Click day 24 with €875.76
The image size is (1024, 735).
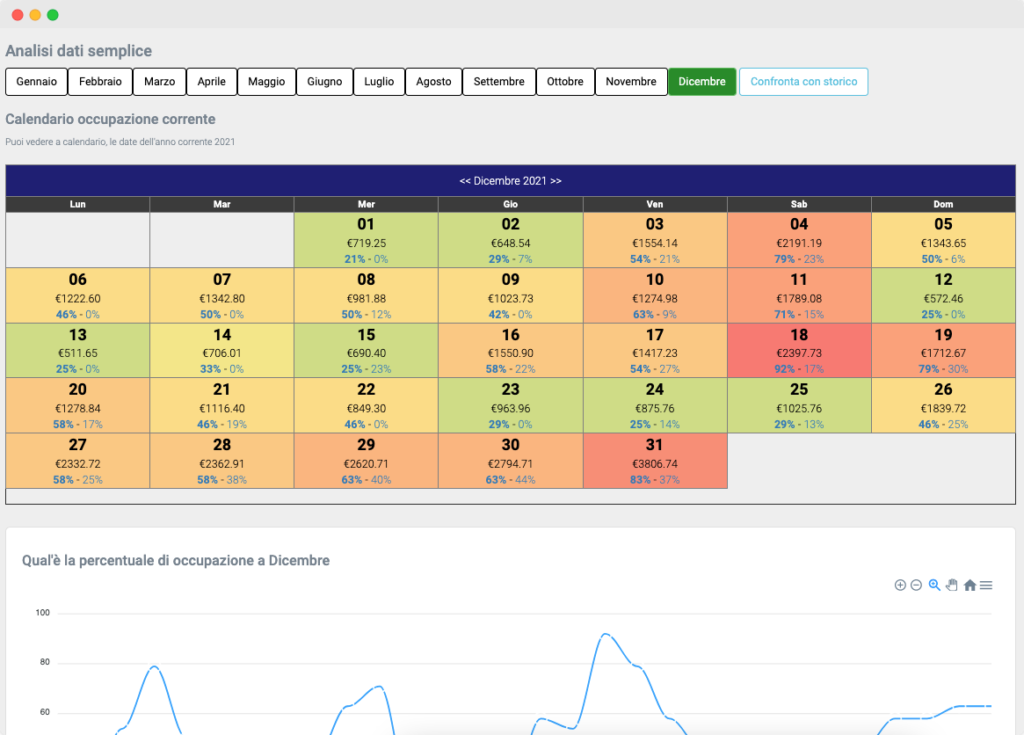tap(654, 406)
